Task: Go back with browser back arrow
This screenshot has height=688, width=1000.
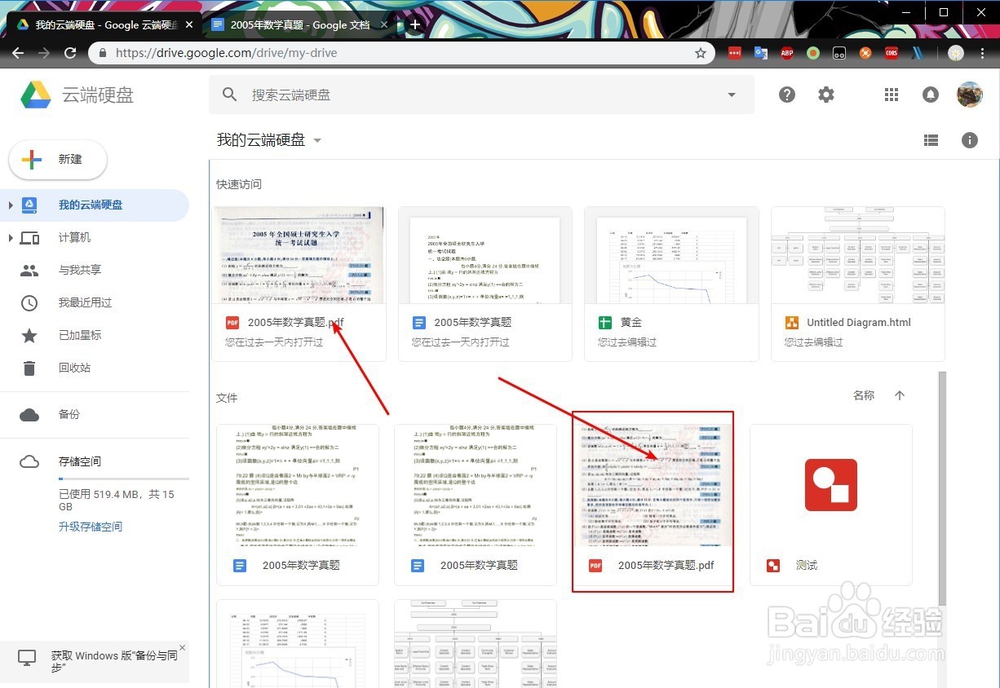Action: tap(18, 53)
